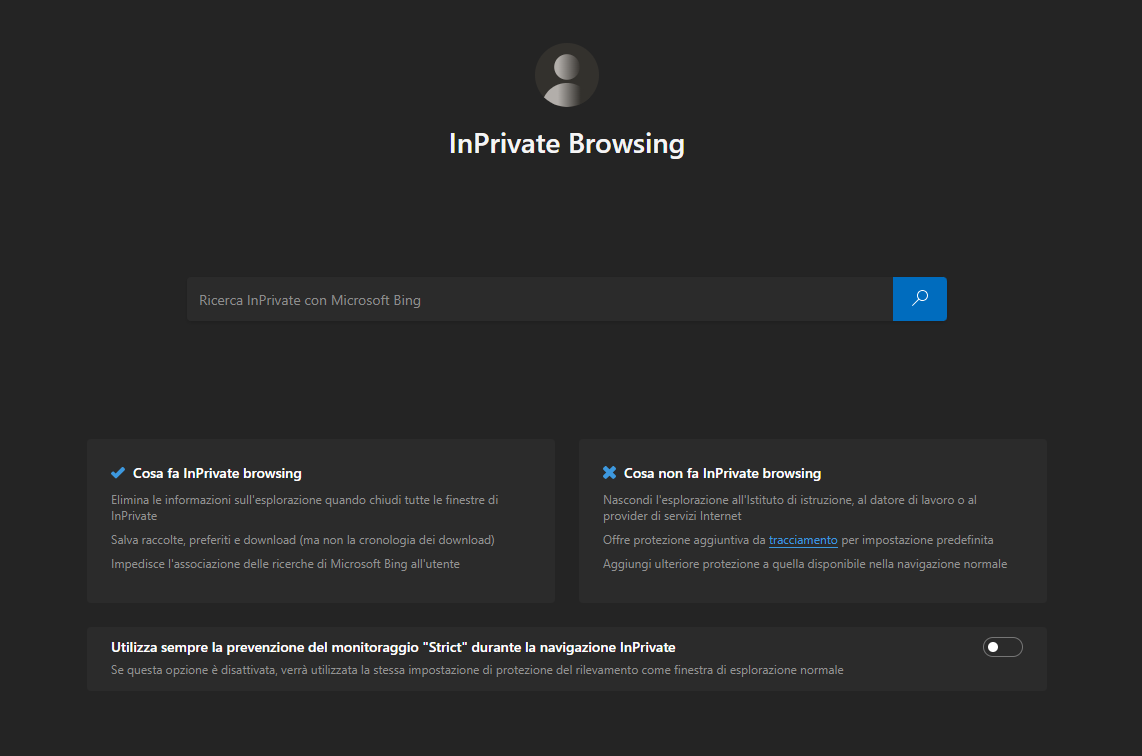Click the InPrivate profile avatar icon
This screenshot has height=756, width=1142.
566,75
